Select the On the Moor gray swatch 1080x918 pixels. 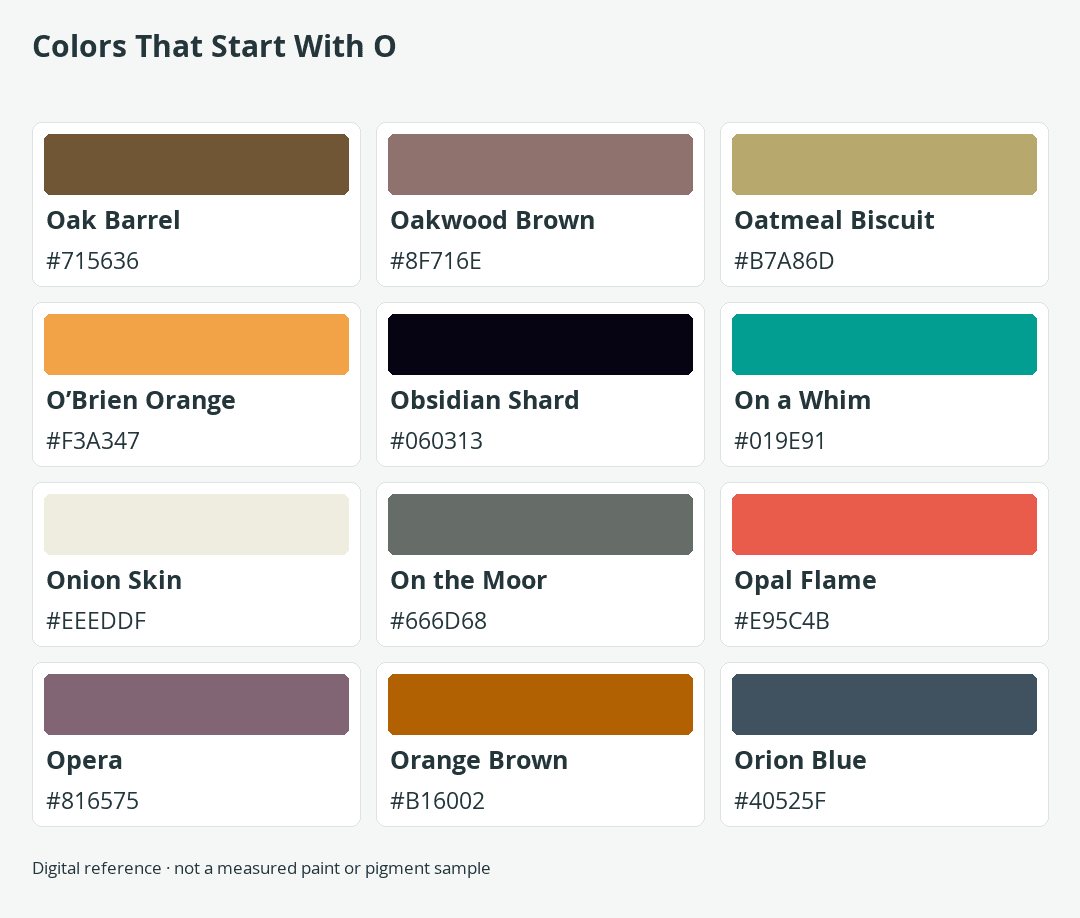point(540,524)
